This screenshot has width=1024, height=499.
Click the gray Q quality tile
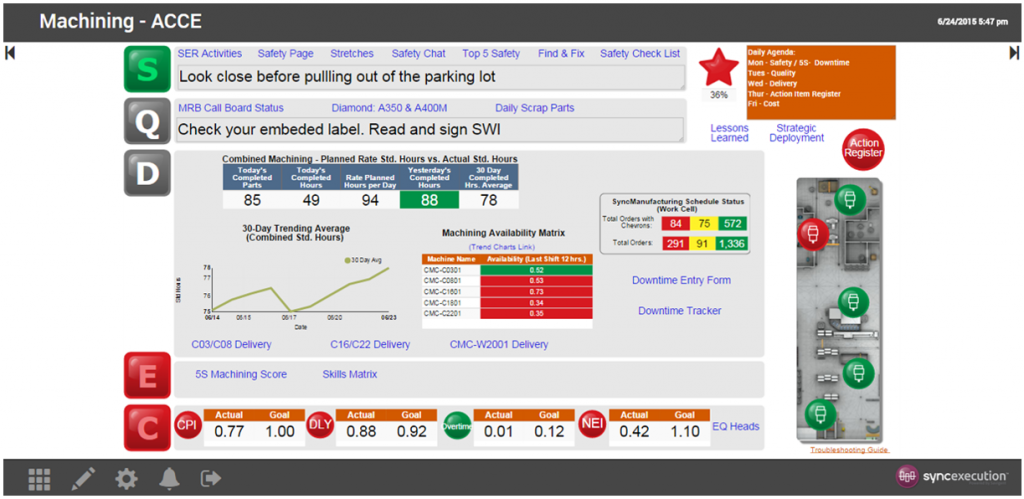point(147,122)
